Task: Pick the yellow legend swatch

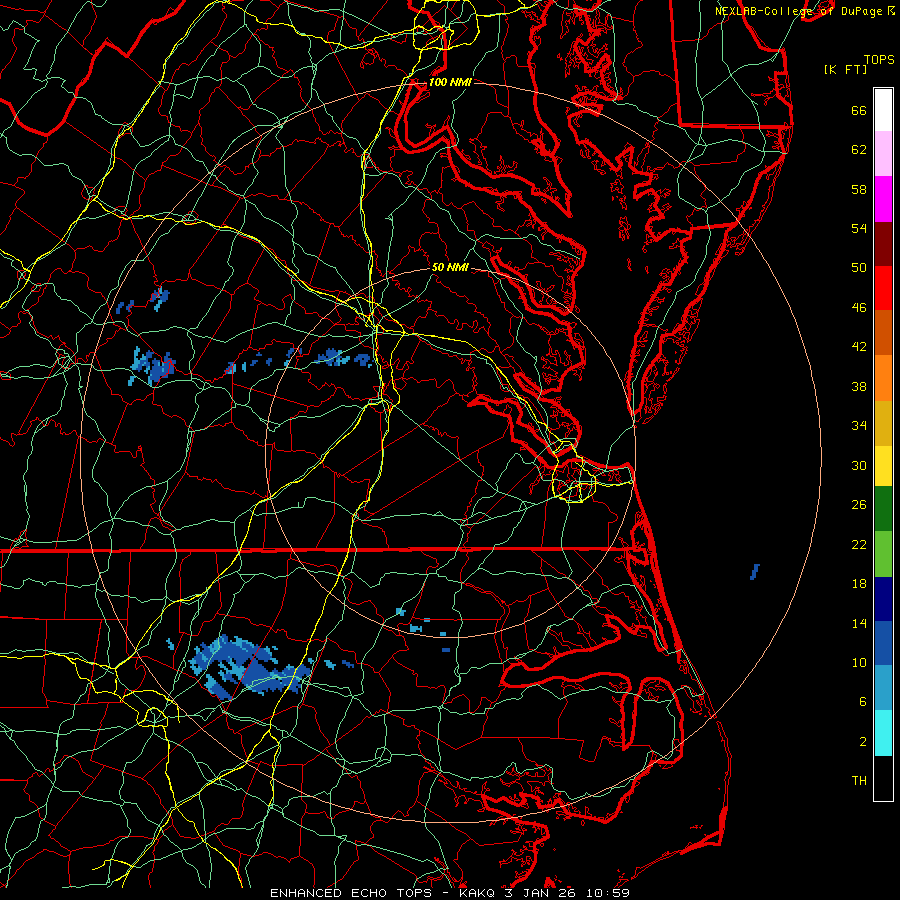Action: tap(883, 466)
